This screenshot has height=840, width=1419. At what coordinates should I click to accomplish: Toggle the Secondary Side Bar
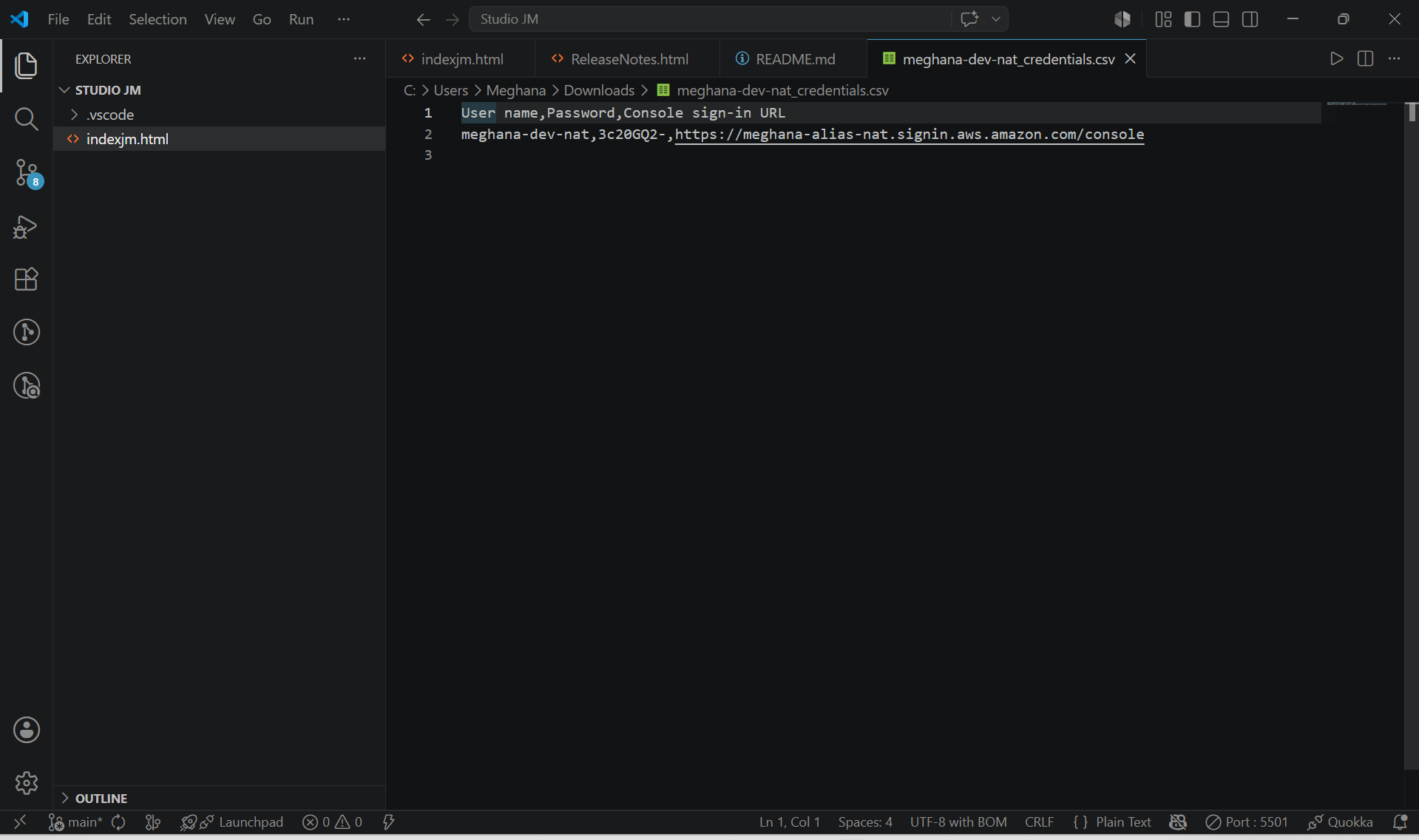[1250, 19]
